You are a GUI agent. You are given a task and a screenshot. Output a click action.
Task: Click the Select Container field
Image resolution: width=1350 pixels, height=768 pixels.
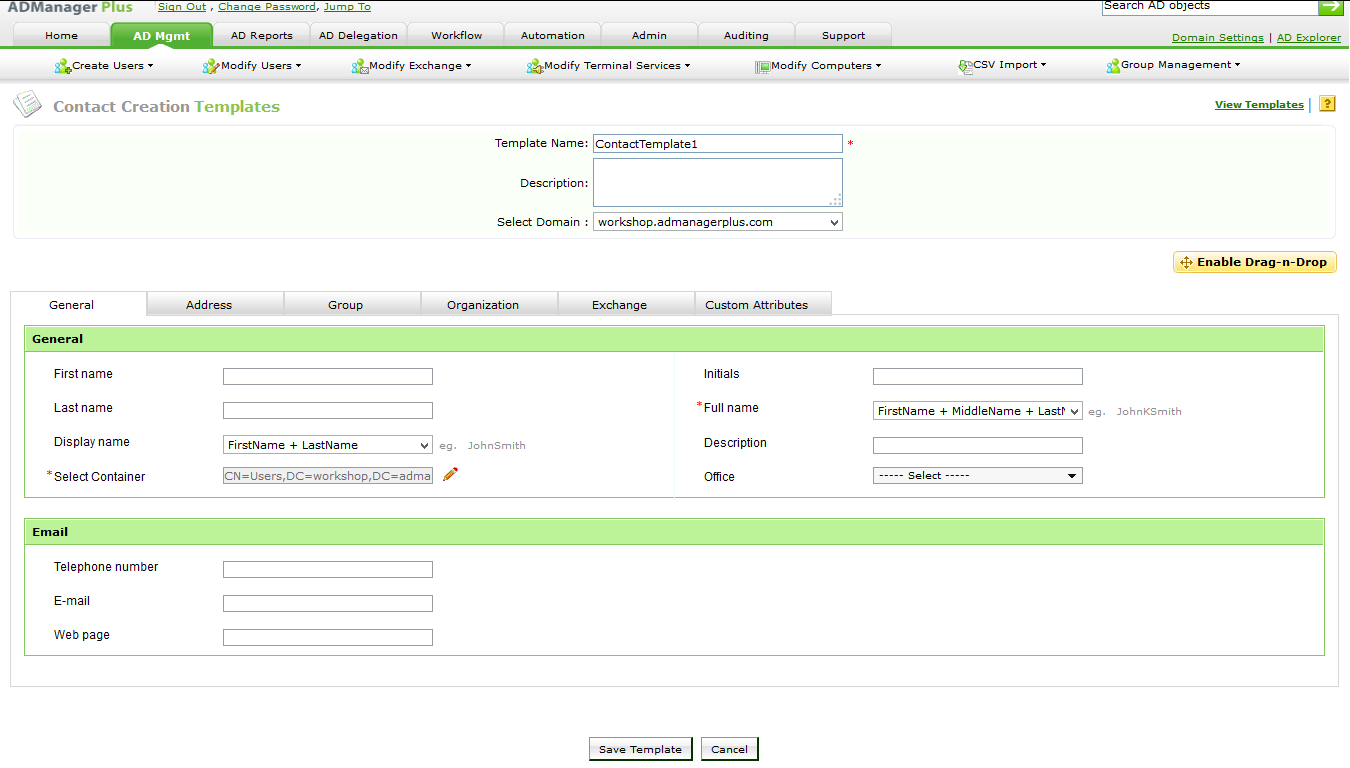click(x=328, y=476)
